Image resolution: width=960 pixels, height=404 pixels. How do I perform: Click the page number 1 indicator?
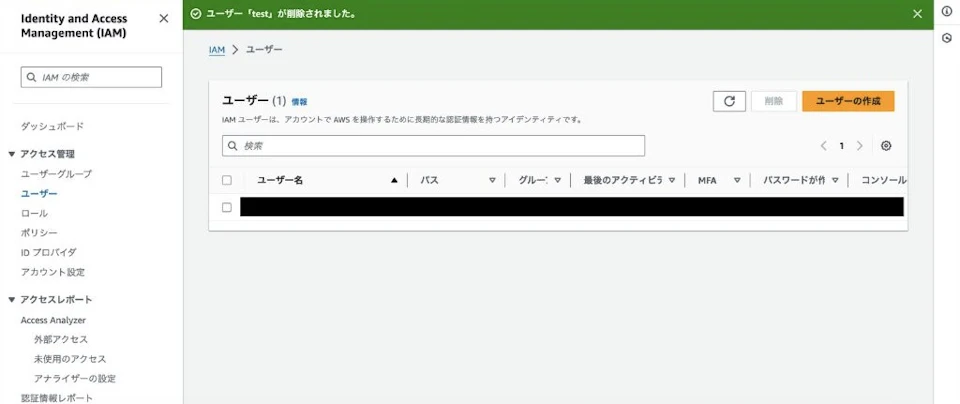click(x=842, y=146)
